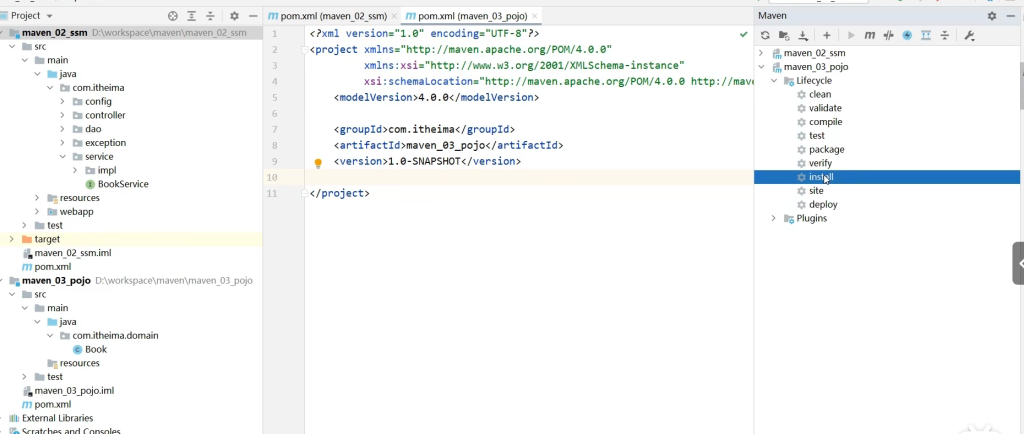Viewport: 1024px width, 434px height.
Task: Collapse the Lifecycle node
Action: 774,81
